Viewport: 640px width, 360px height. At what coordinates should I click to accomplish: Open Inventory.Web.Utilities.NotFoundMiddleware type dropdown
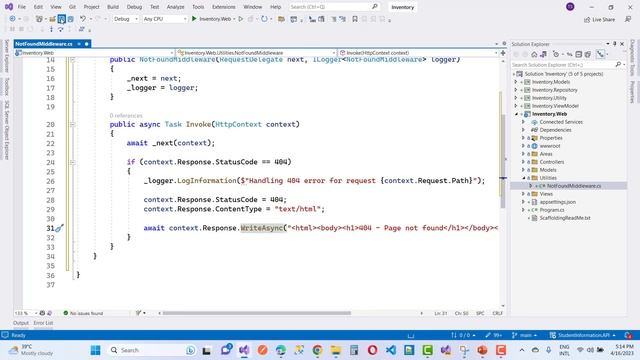click(x=257, y=53)
